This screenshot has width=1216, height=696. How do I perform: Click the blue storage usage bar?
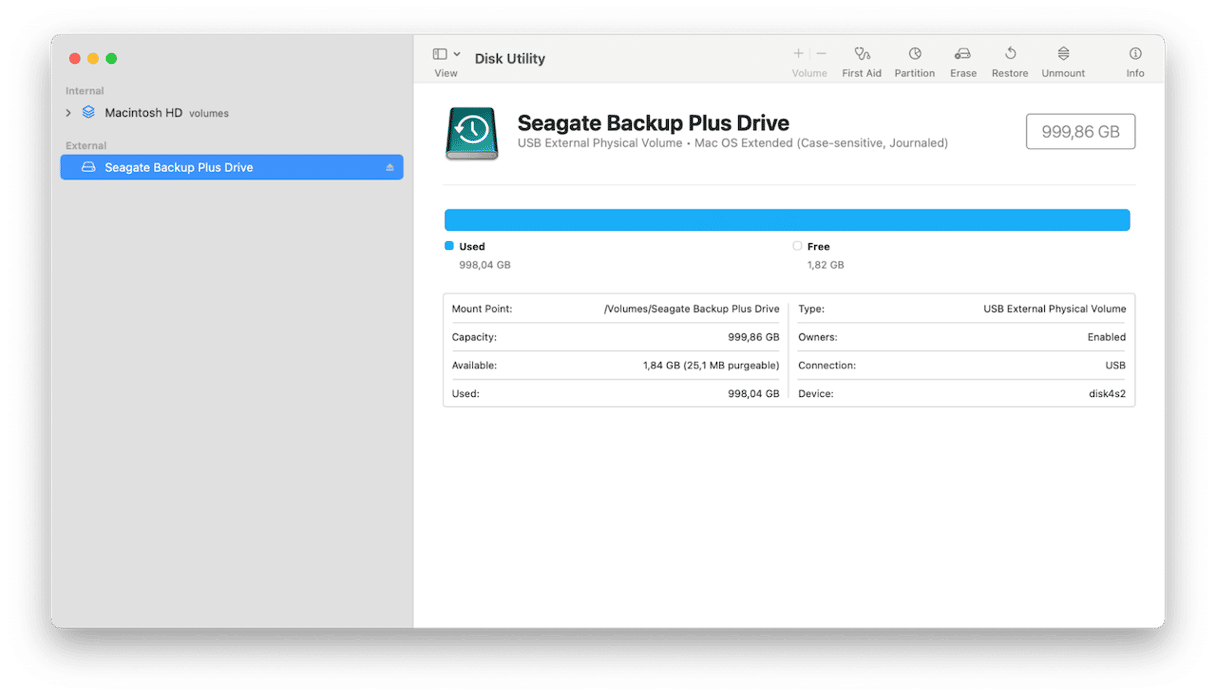pos(786,219)
